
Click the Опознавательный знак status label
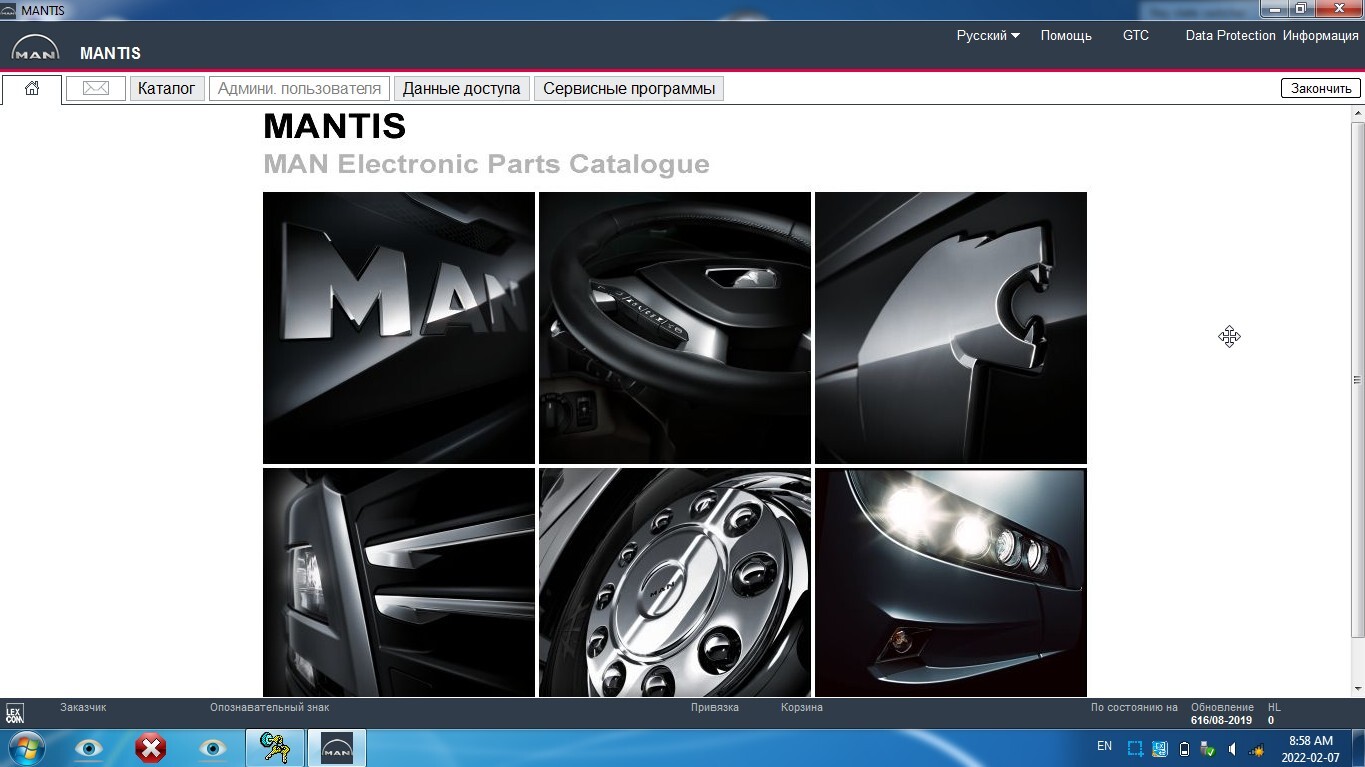(x=269, y=707)
